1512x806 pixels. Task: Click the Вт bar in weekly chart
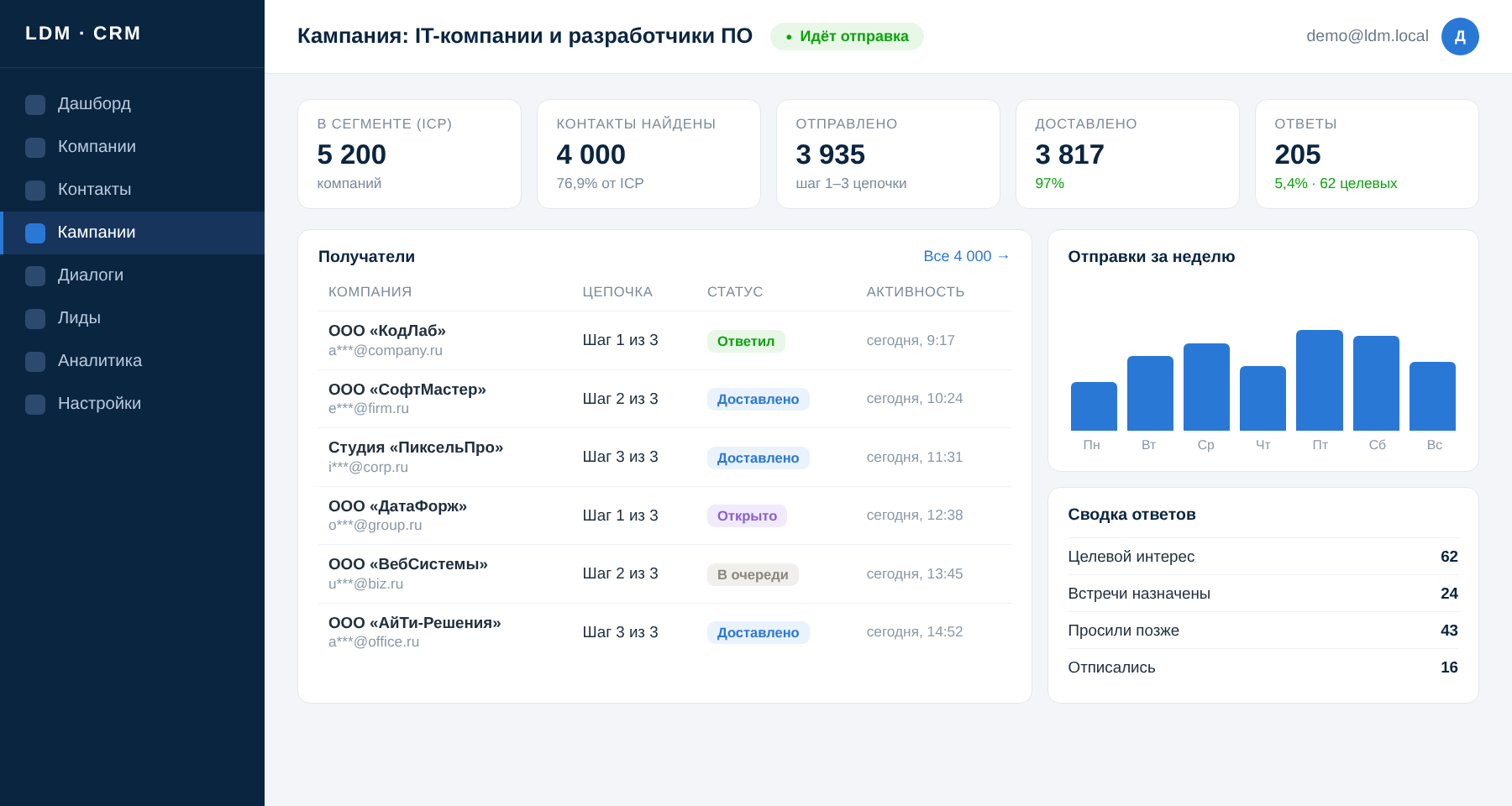[x=1150, y=393]
